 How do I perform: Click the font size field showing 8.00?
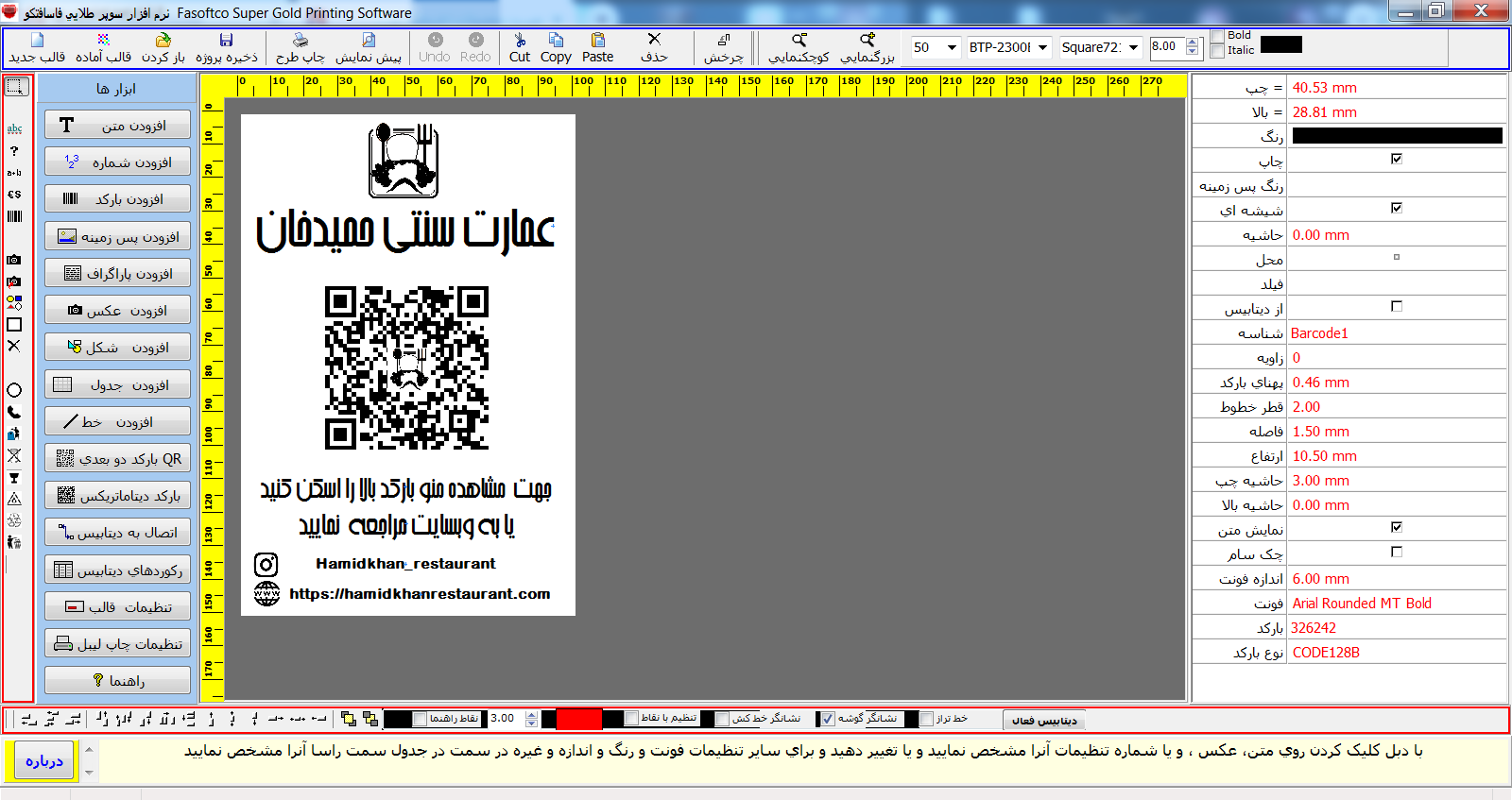tap(1166, 47)
